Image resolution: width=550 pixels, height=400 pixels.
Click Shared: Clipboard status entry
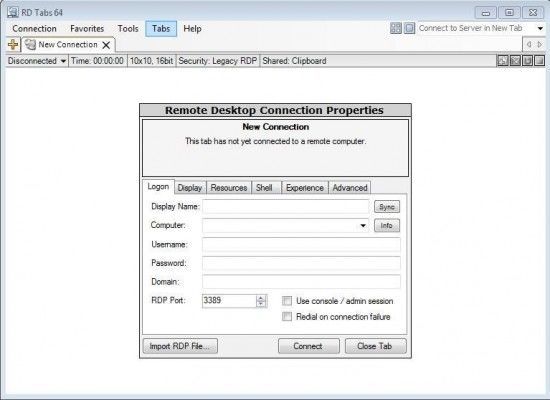coord(294,61)
